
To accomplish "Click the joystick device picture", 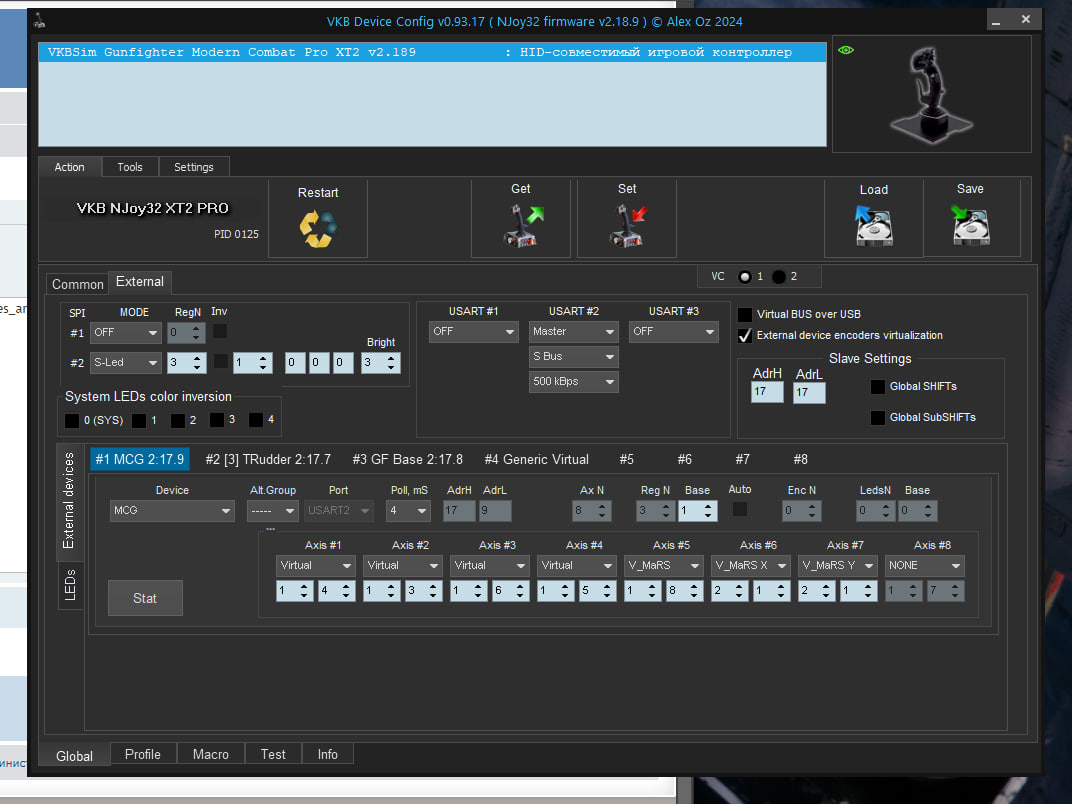I will 931,94.
